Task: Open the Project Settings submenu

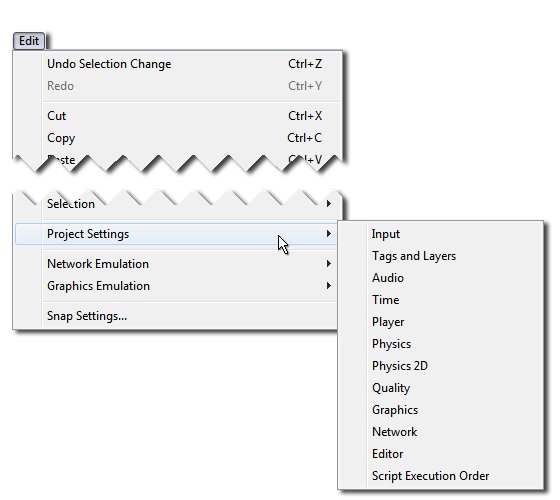Action: (x=176, y=234)
